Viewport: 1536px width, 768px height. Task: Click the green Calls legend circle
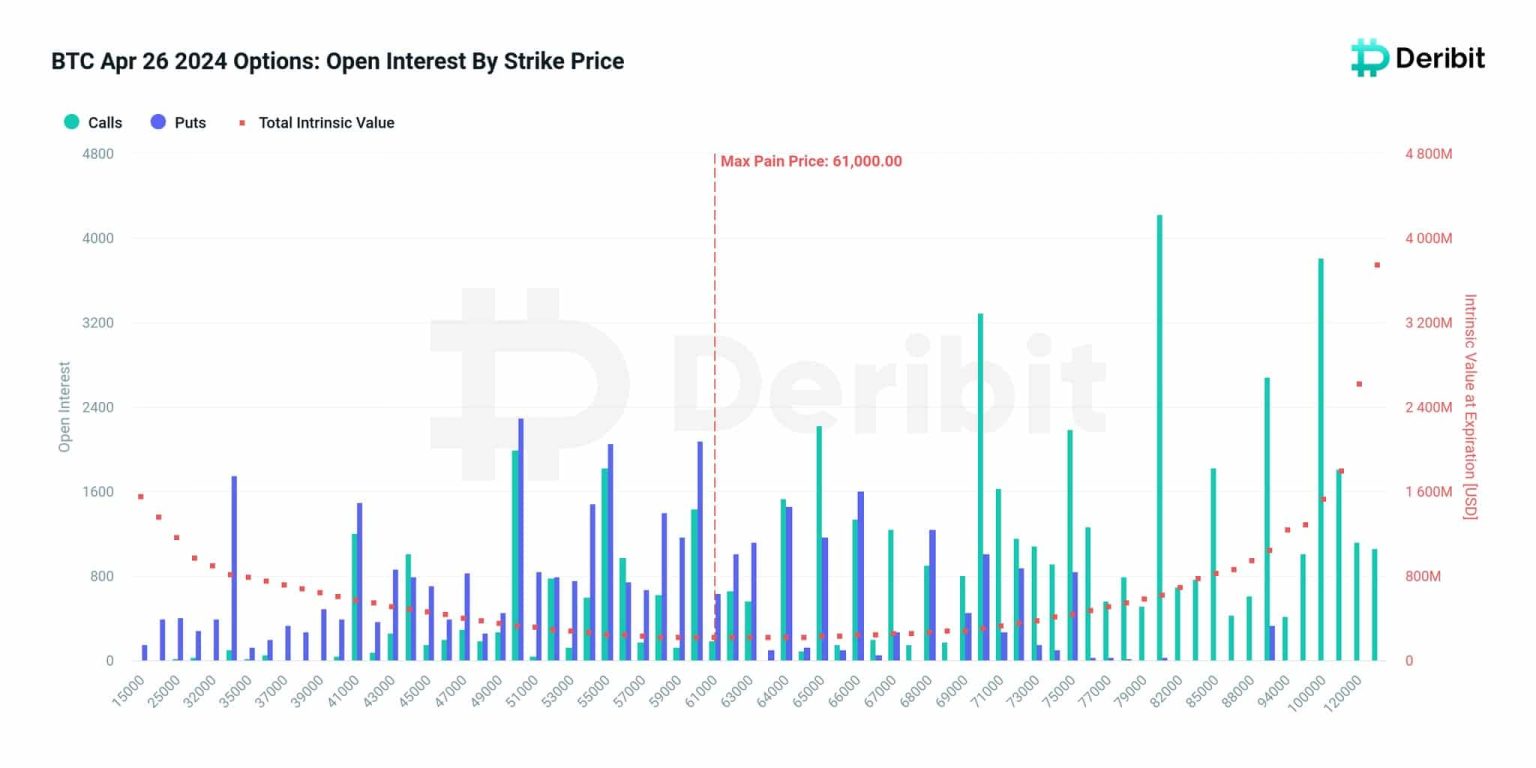coord(71,122)
